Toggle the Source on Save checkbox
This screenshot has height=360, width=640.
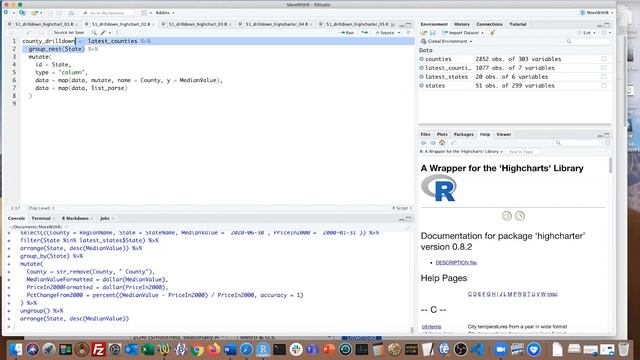(51, 33)
